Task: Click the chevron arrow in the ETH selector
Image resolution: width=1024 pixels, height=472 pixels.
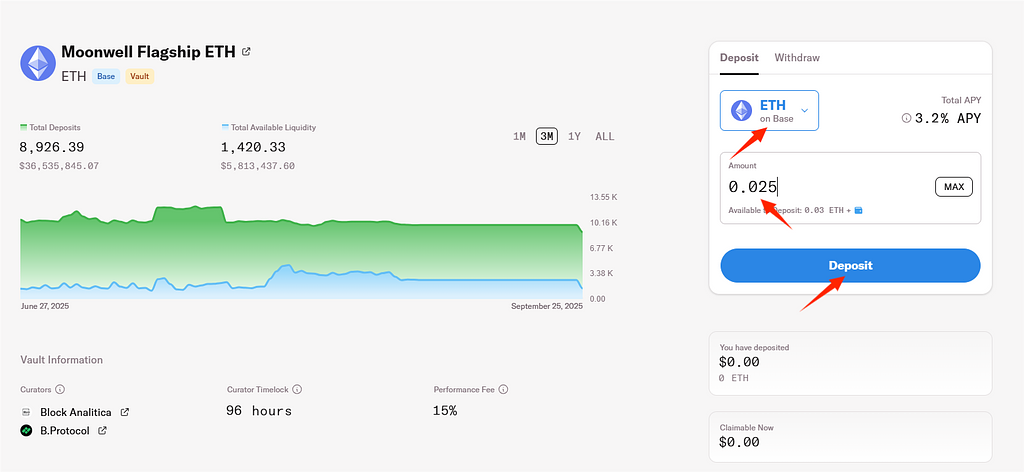Action: coord(804,110)
